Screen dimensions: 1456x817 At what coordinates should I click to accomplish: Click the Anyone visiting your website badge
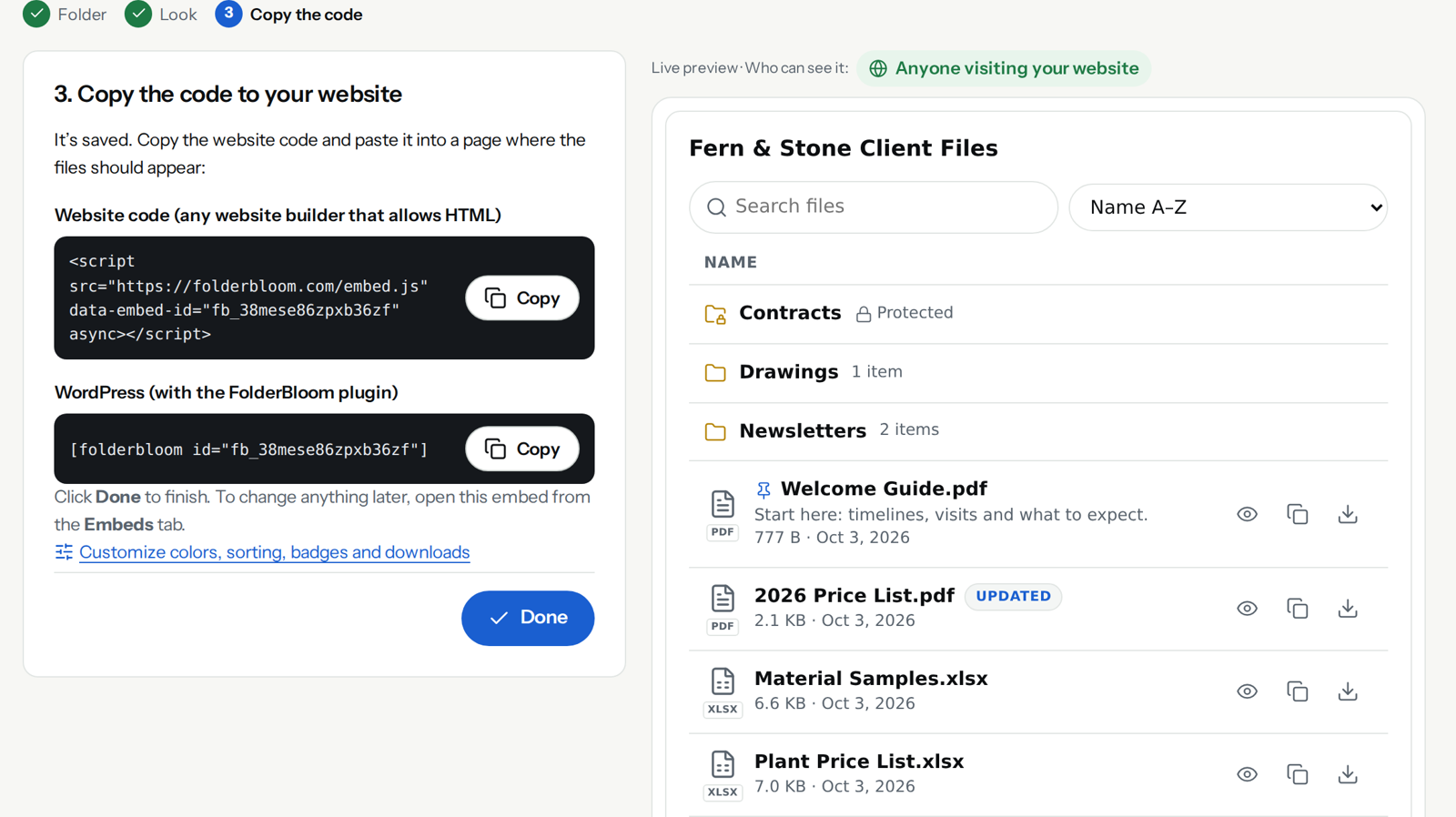[x=1004, y=68]
